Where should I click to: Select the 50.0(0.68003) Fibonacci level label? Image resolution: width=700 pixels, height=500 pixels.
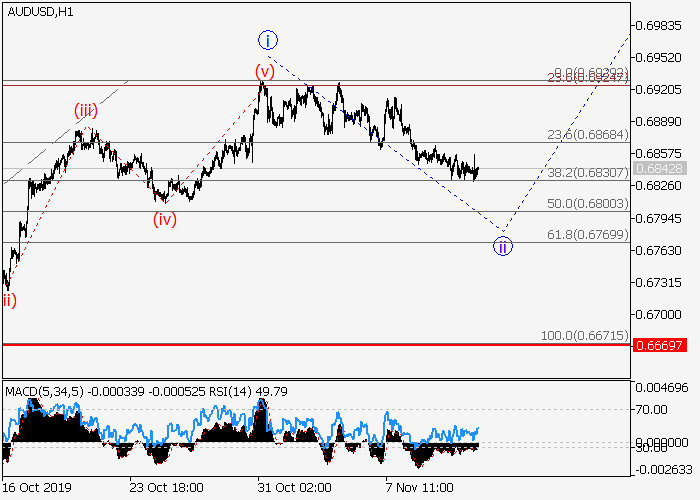coord(588,203)
